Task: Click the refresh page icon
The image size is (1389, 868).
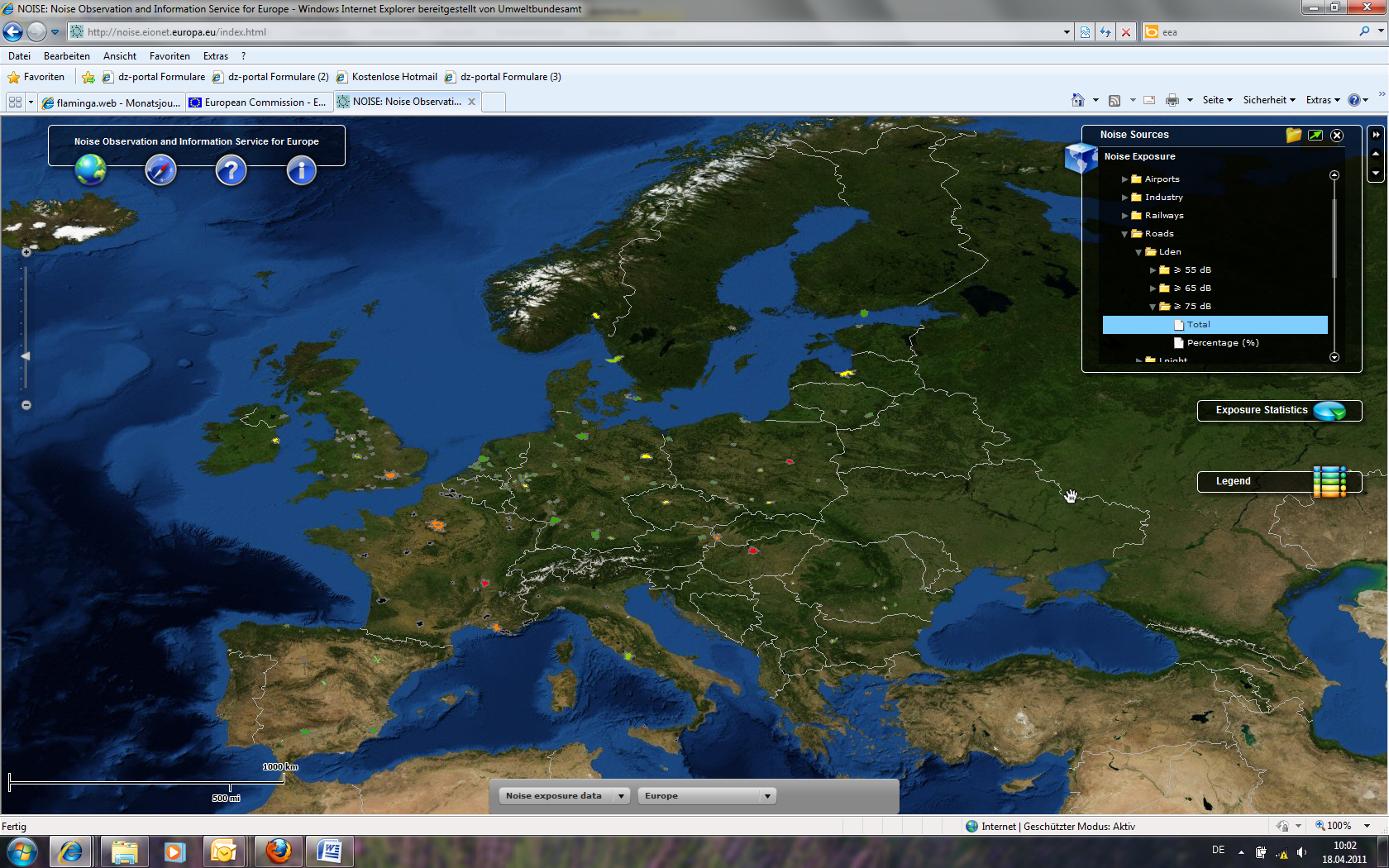Action: 1105,32
